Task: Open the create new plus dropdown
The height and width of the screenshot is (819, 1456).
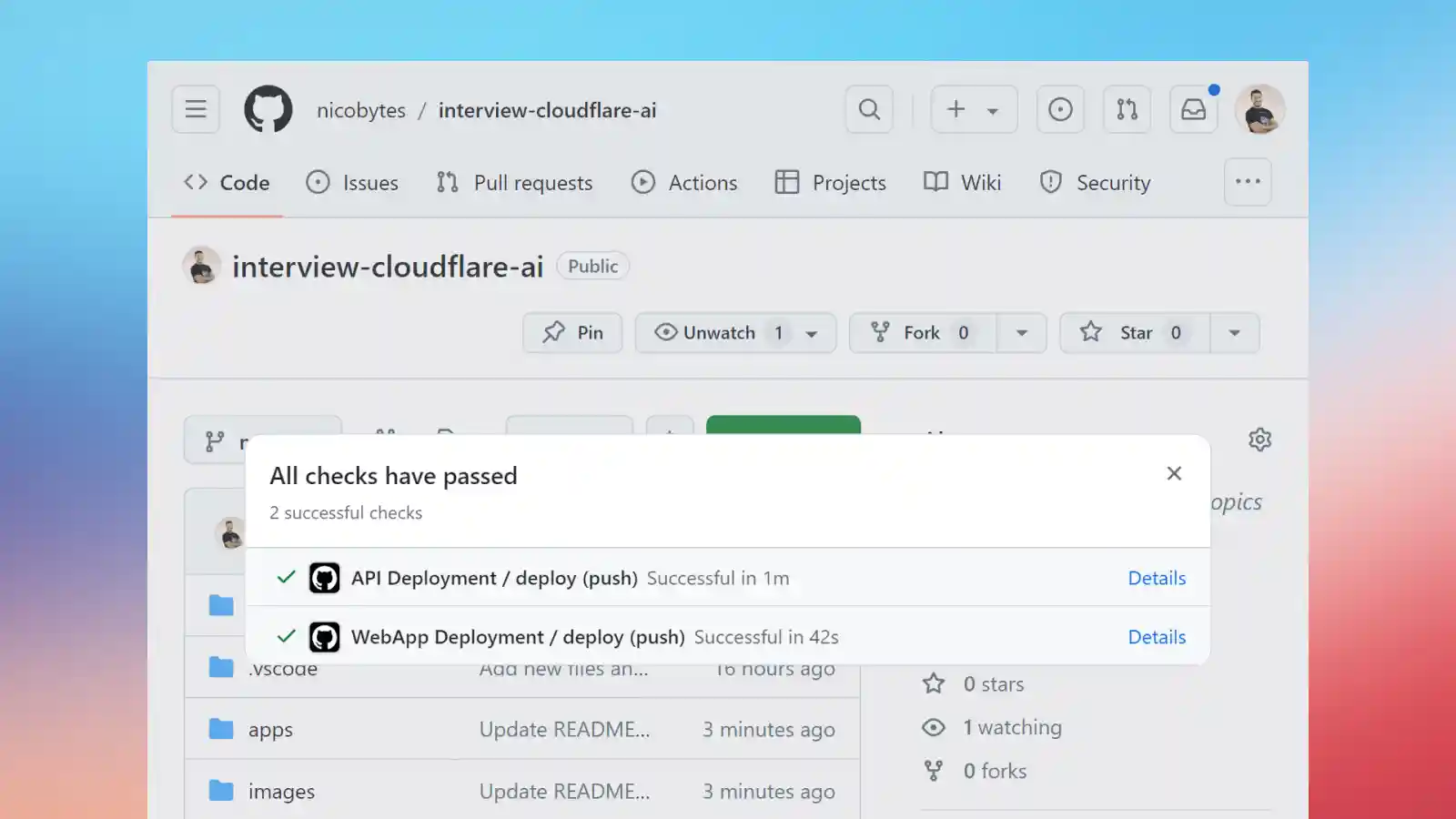Action: point(973,109)
